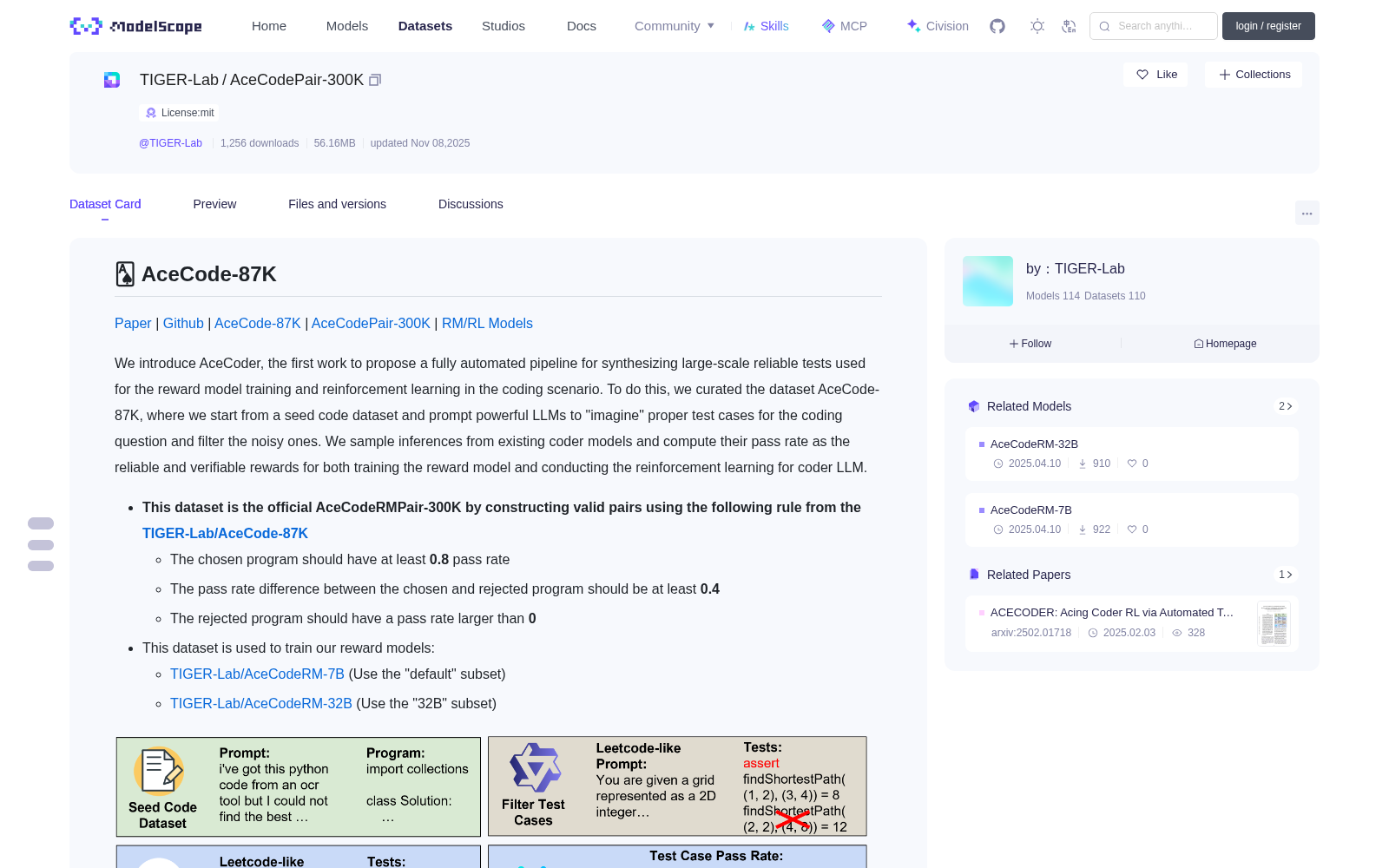
Task: Click the AceCode-87K spade card heading icon
Action: click(x=125, y=274)
